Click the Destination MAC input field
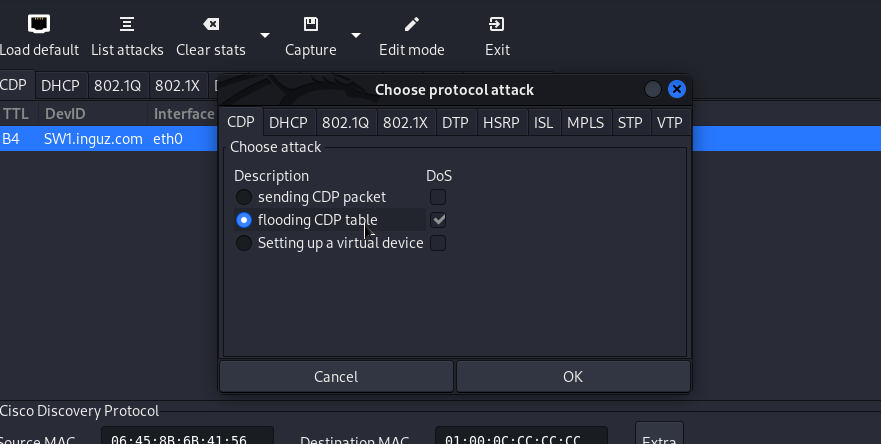Viewport: 881px width, 444px height. [x=521, y=439]
